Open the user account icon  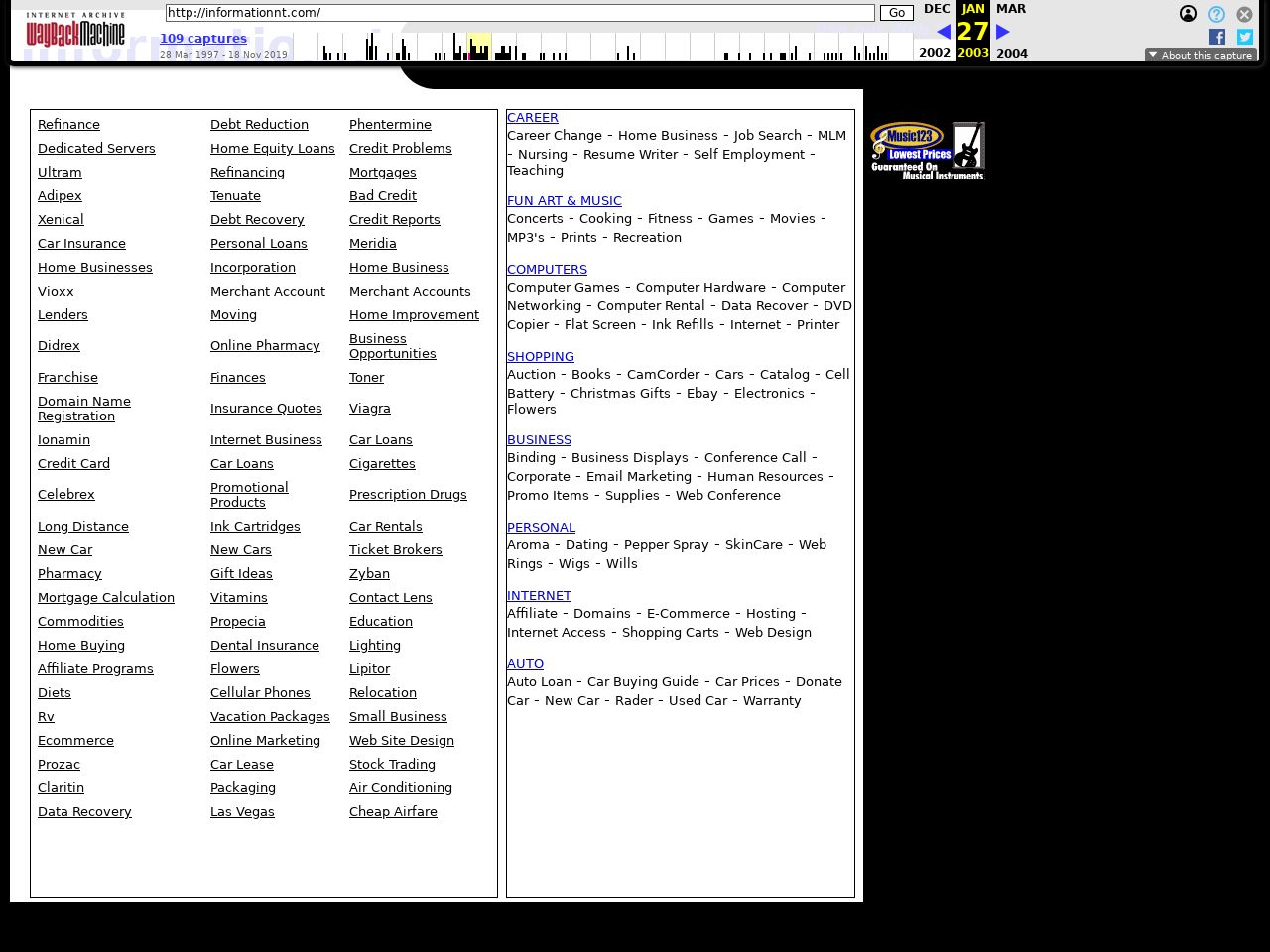[1188, 14]
